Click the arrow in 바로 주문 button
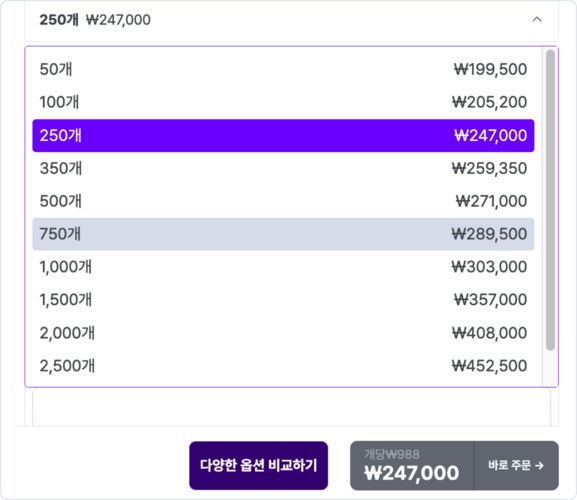Image resolution: width=577 pixels, height=500 pixels. [x=539, y=465]
